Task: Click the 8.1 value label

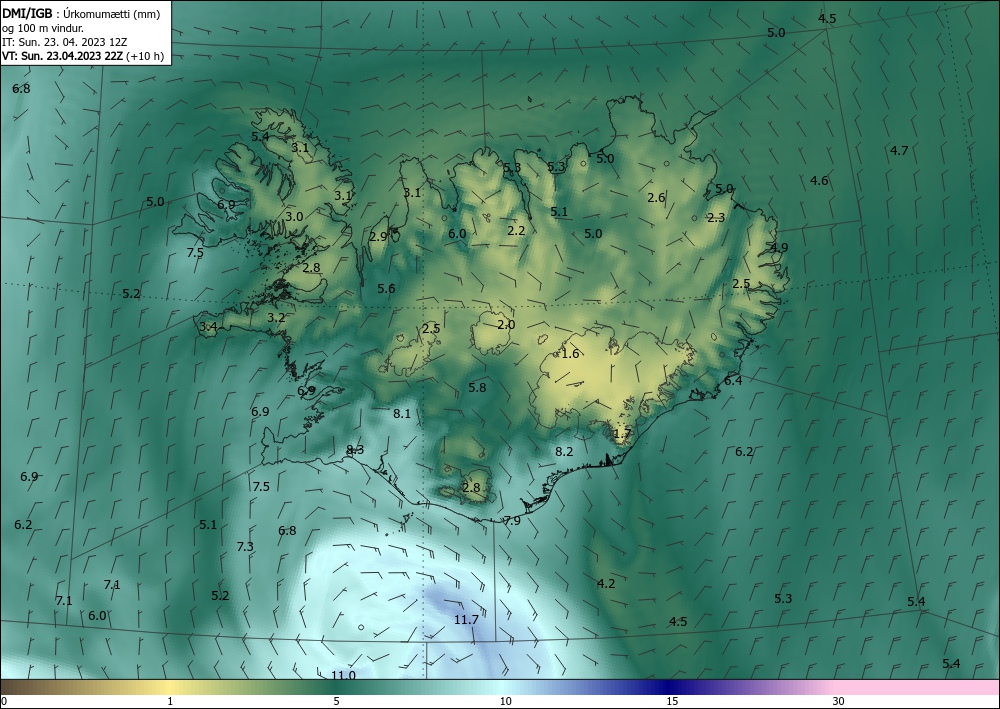Action: point(402,413)
